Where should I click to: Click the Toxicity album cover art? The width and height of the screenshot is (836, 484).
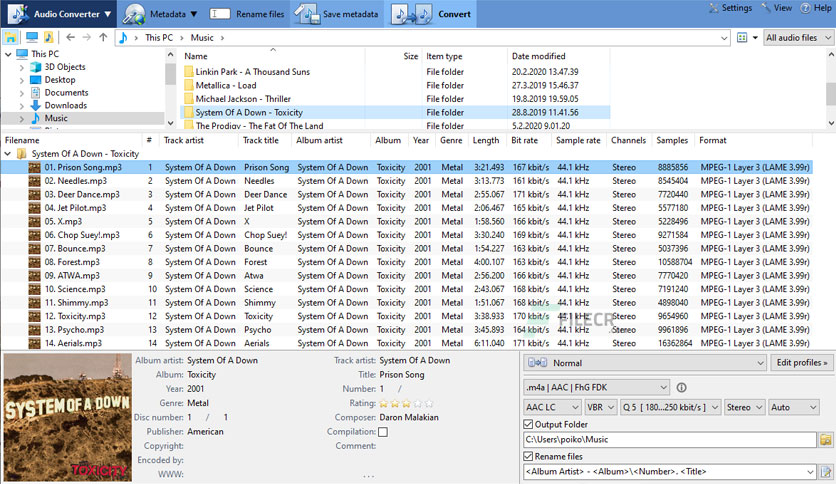[68, 417]
